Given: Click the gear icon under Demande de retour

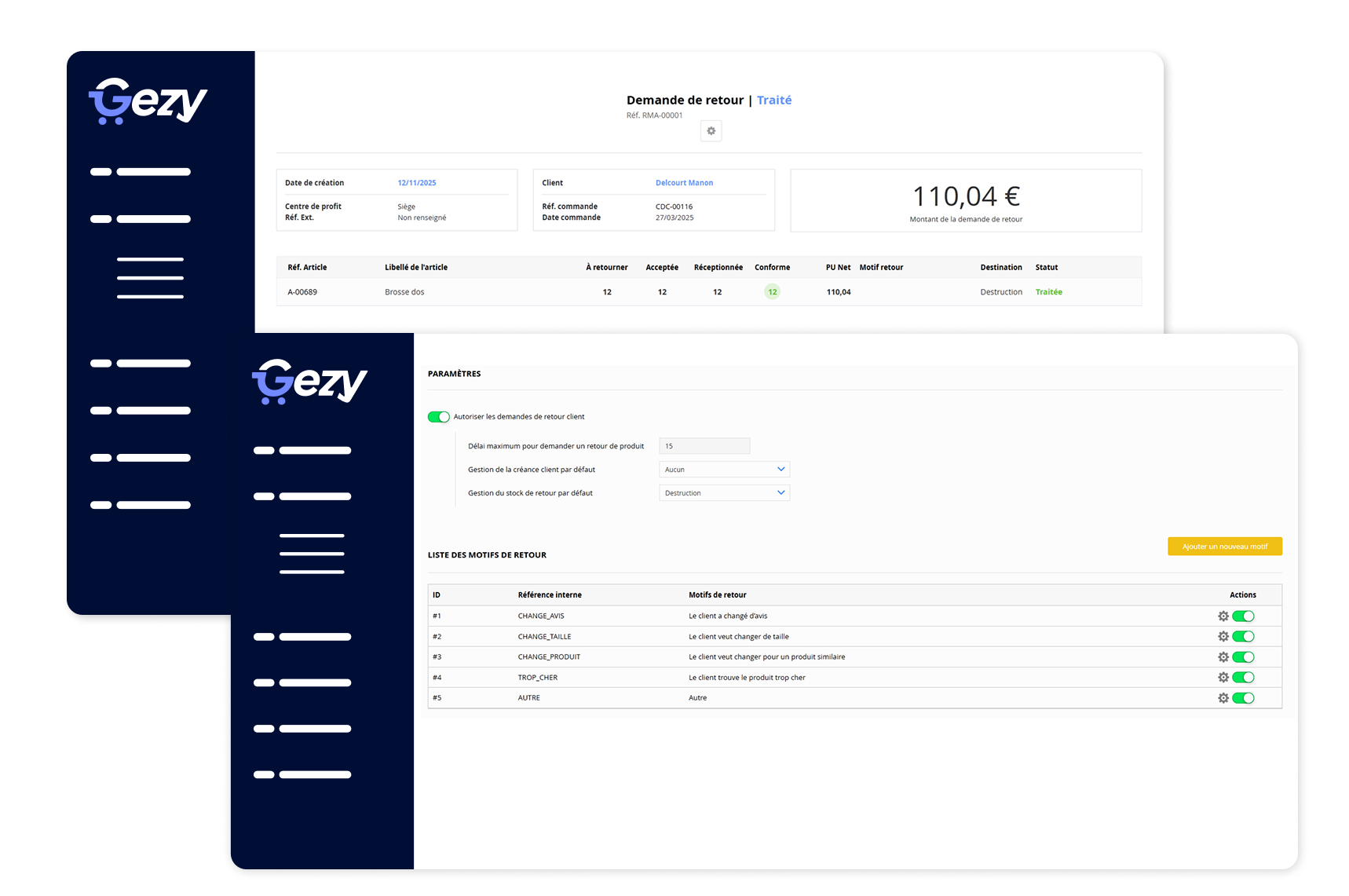Looking at the screenshot, I should point(711,131).
